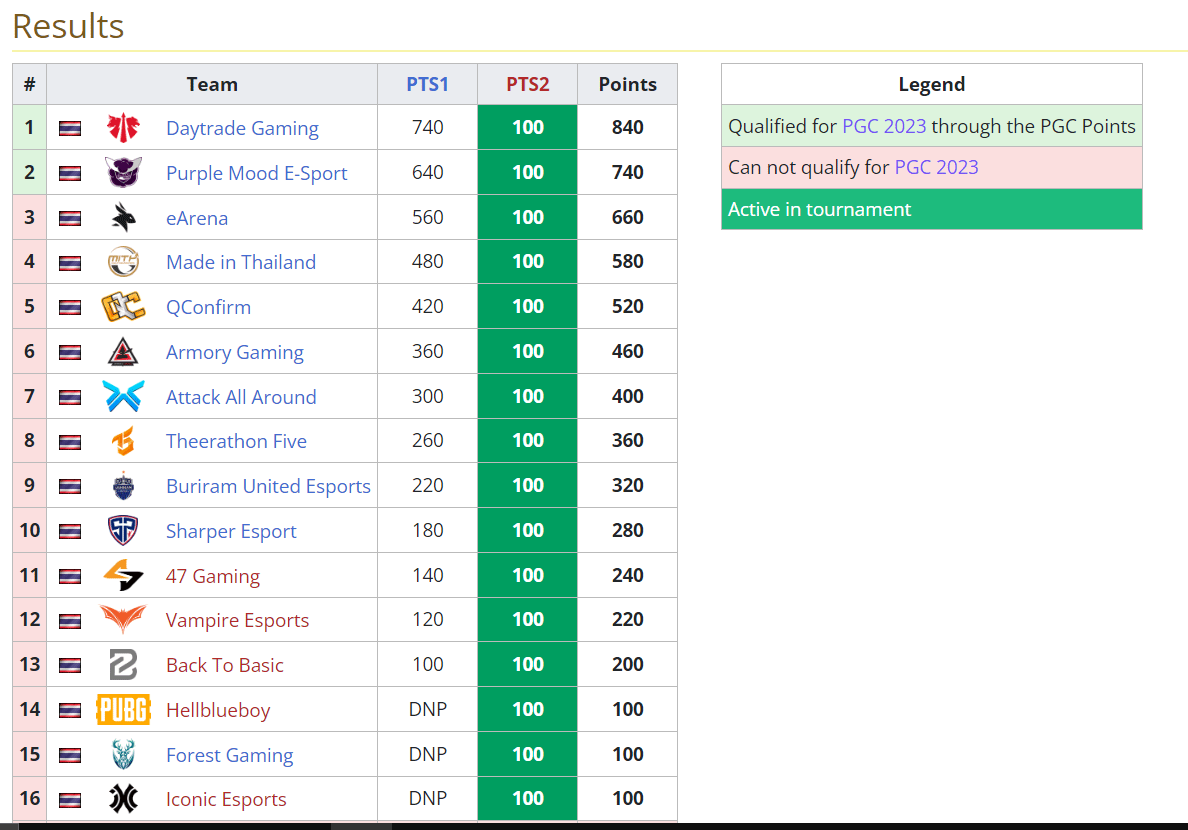Open the 47 Gaming red link
This screenshot has height=830, width=1188.
[213, 576]
